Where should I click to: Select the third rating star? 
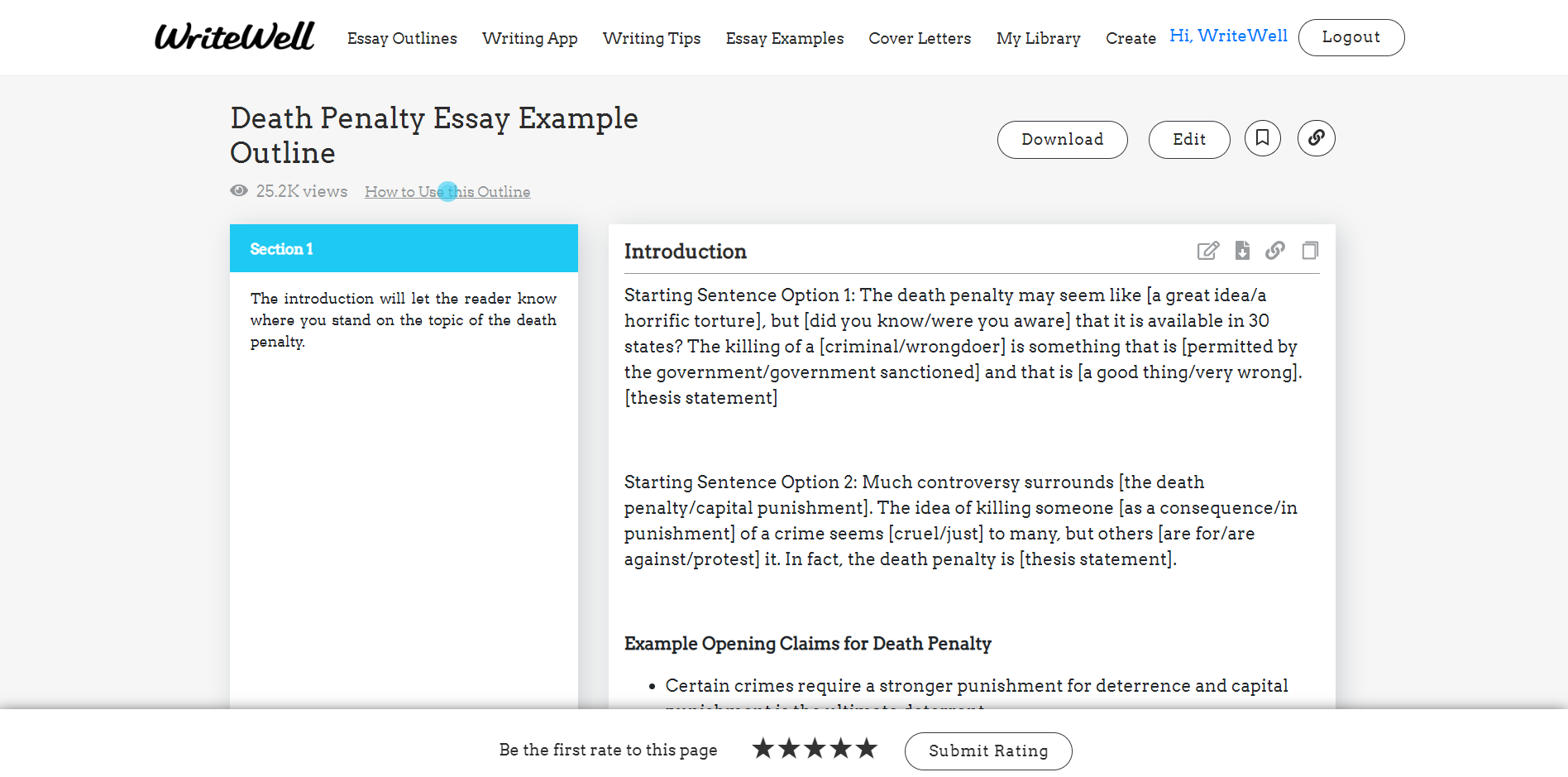pyautogui.click(x=815, y=749)
